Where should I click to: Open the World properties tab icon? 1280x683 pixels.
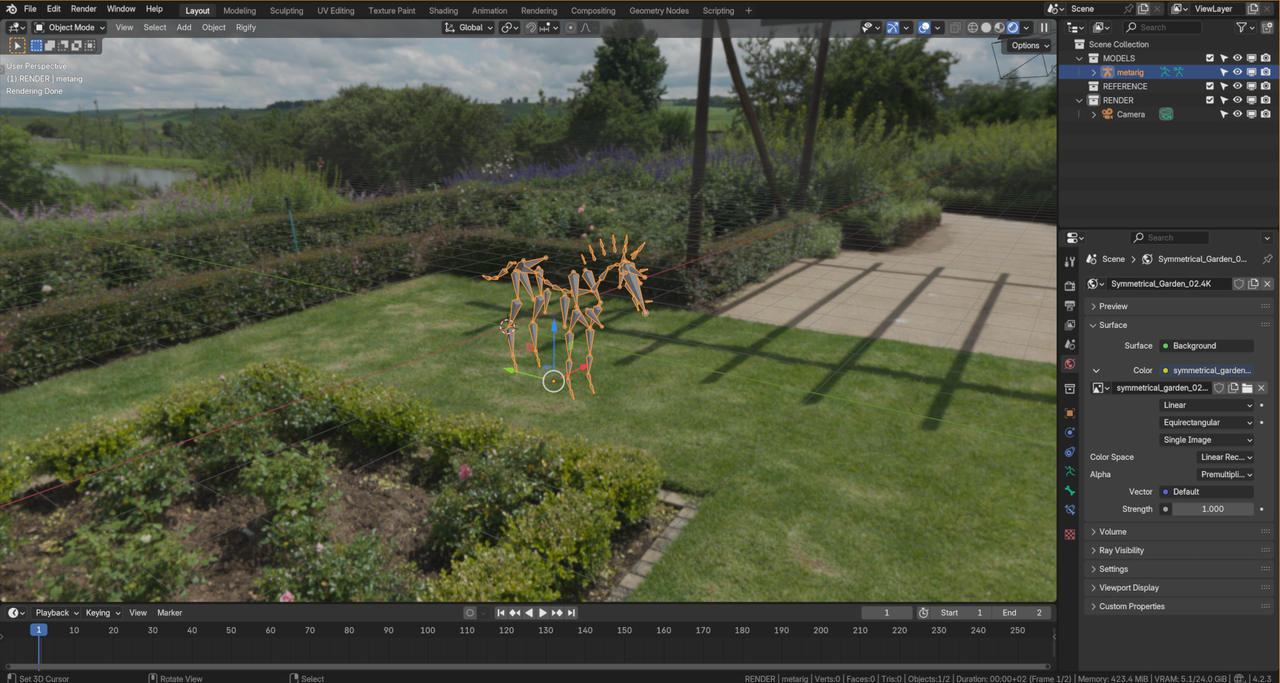point(1070,364)
